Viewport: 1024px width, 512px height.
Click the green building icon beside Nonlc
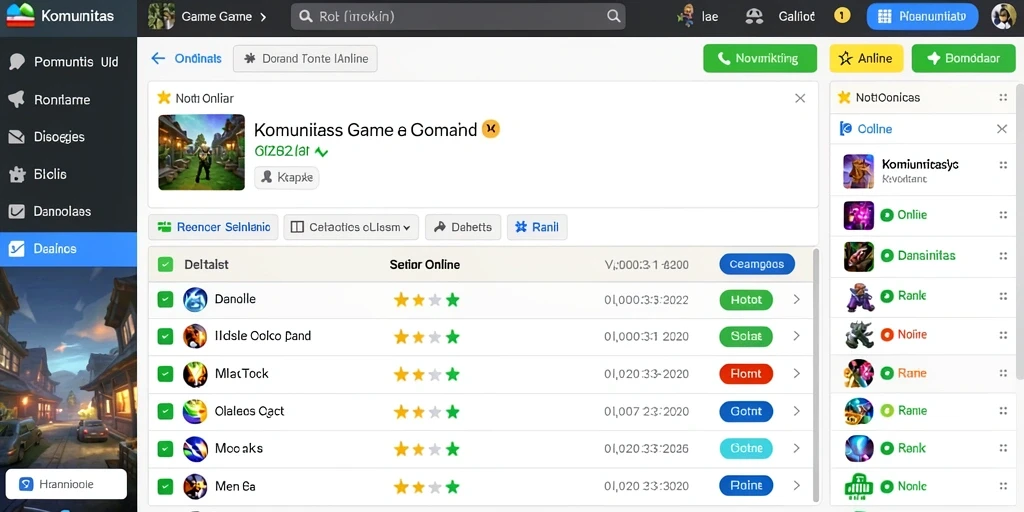pyautogui.click(x=859, y=487)
